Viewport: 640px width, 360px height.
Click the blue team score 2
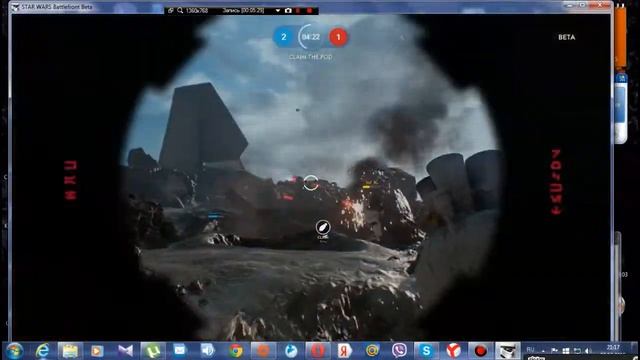[284, 37]
